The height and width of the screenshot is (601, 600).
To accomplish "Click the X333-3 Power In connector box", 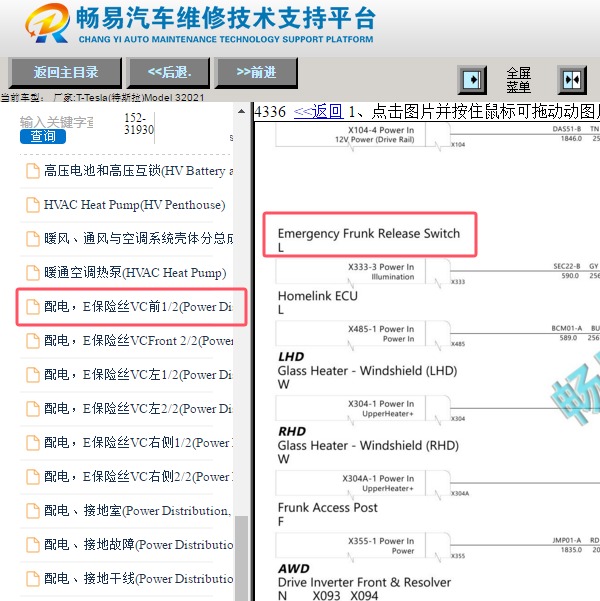I will (x=362, y=271).
